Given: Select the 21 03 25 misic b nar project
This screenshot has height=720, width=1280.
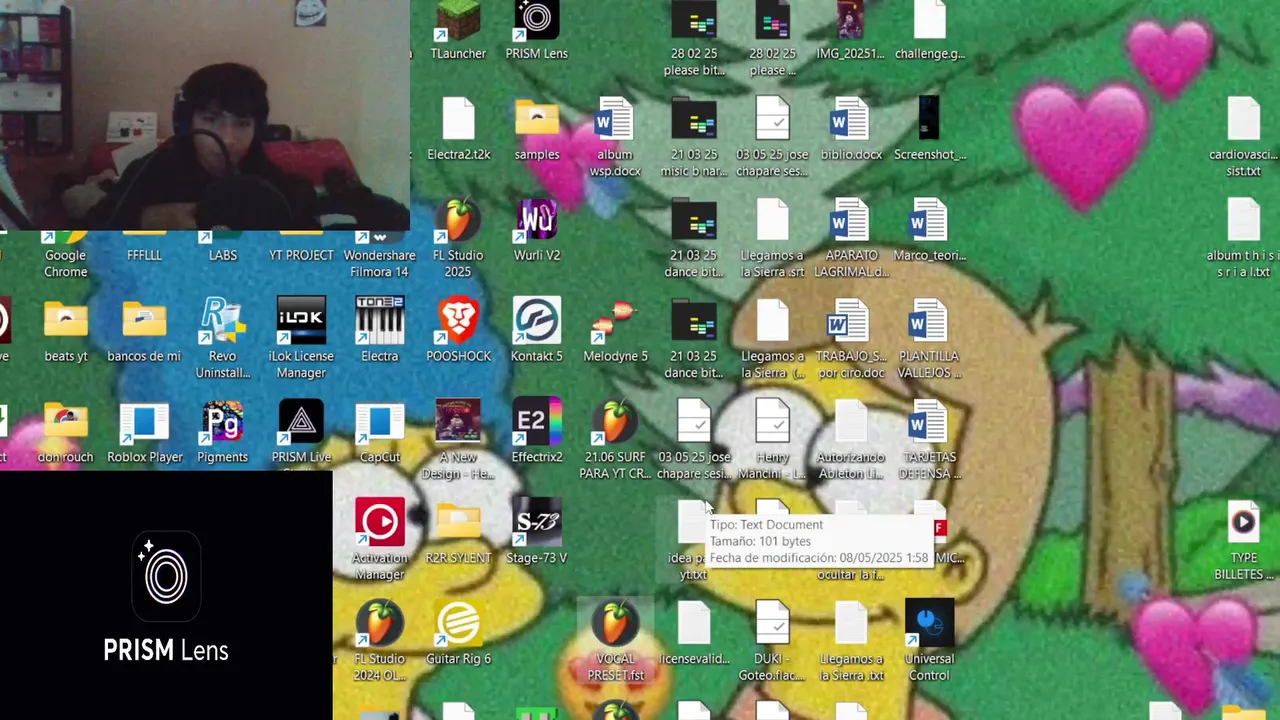Looking at the screenshot, I should [694, 138].
